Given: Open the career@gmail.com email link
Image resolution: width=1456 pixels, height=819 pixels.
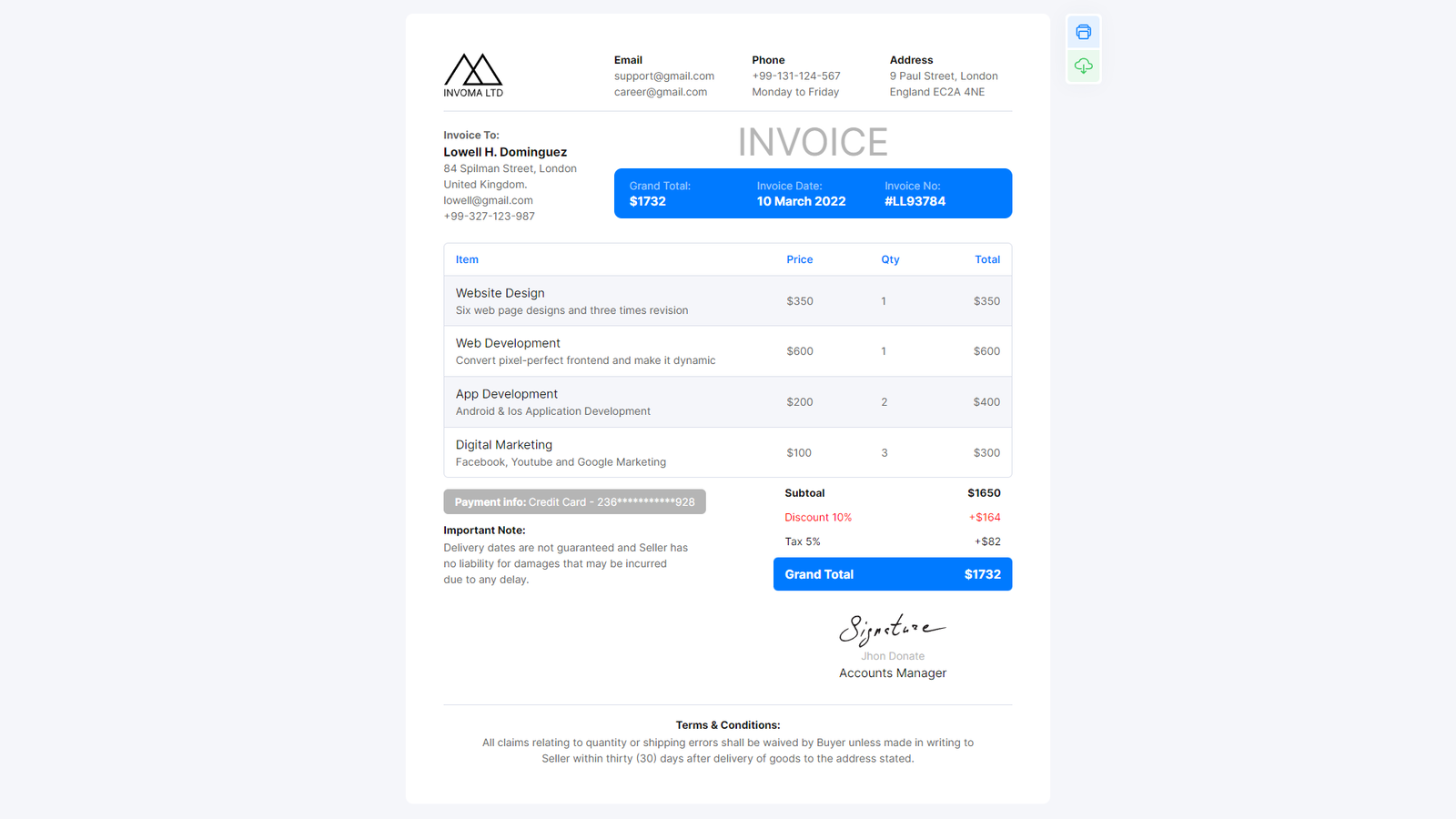Looking at the screenshot, I should (659, 91).
